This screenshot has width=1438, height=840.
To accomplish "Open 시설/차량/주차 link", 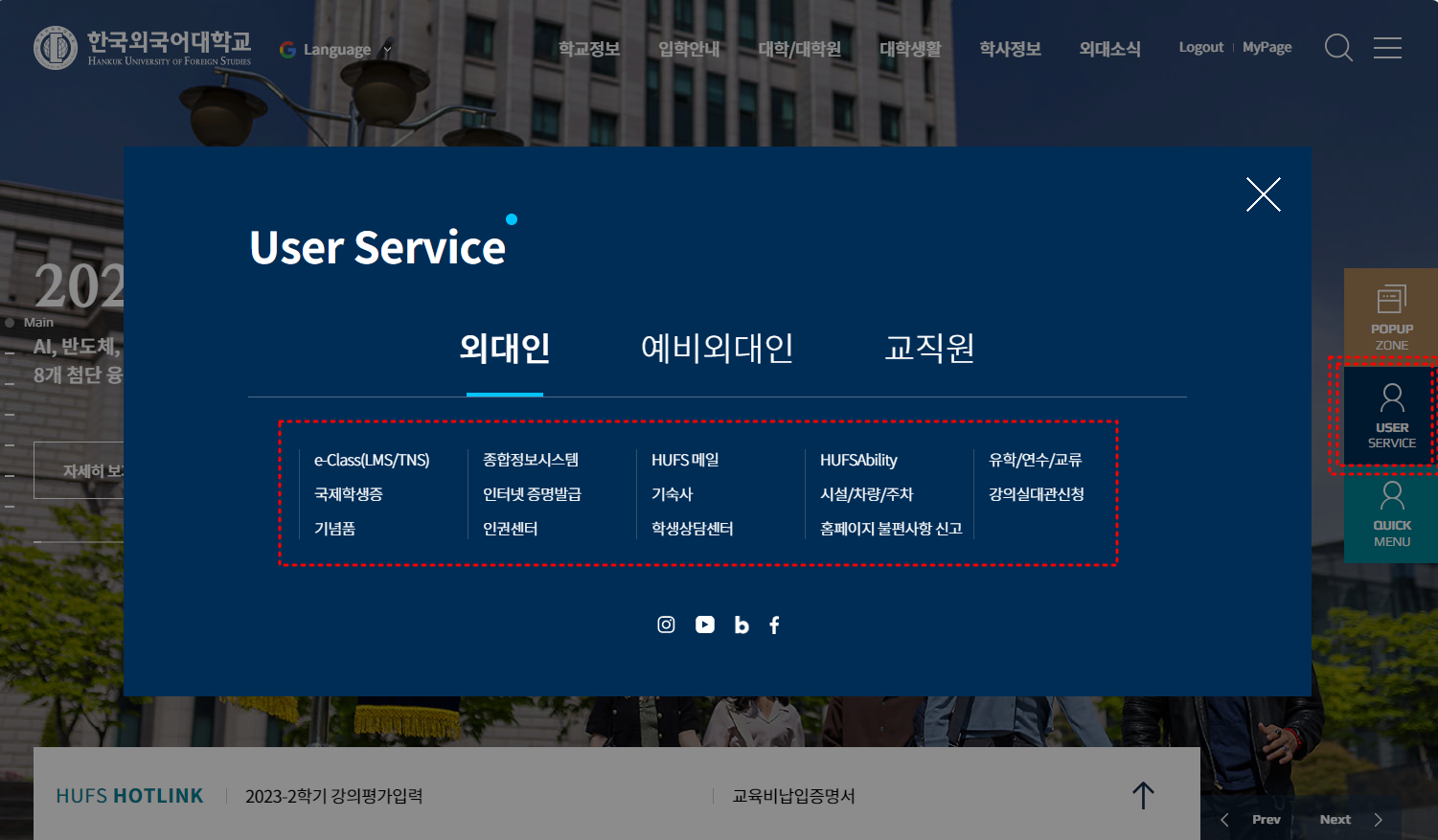I will 866,494.
